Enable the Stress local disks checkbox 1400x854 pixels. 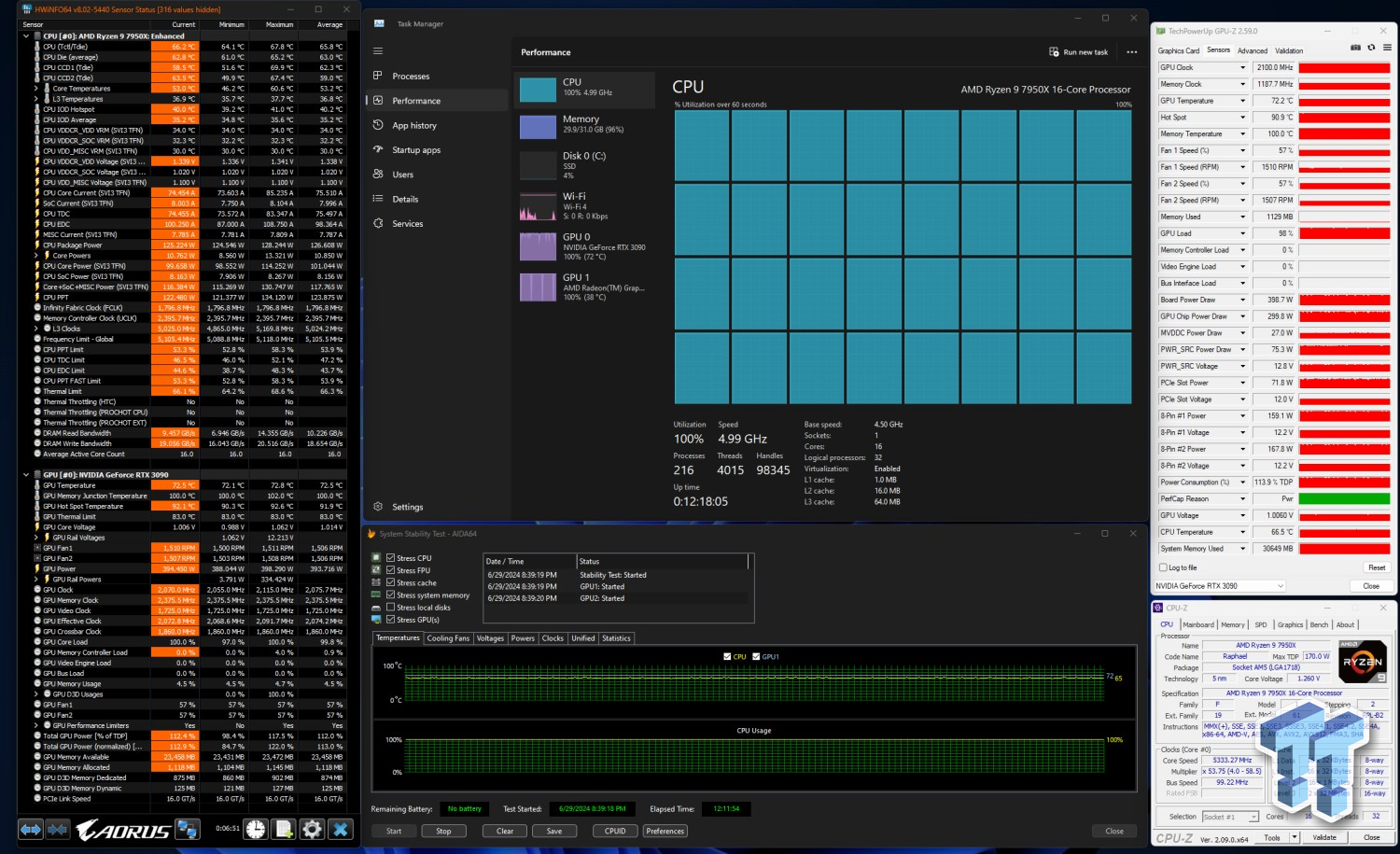point(391,608)
